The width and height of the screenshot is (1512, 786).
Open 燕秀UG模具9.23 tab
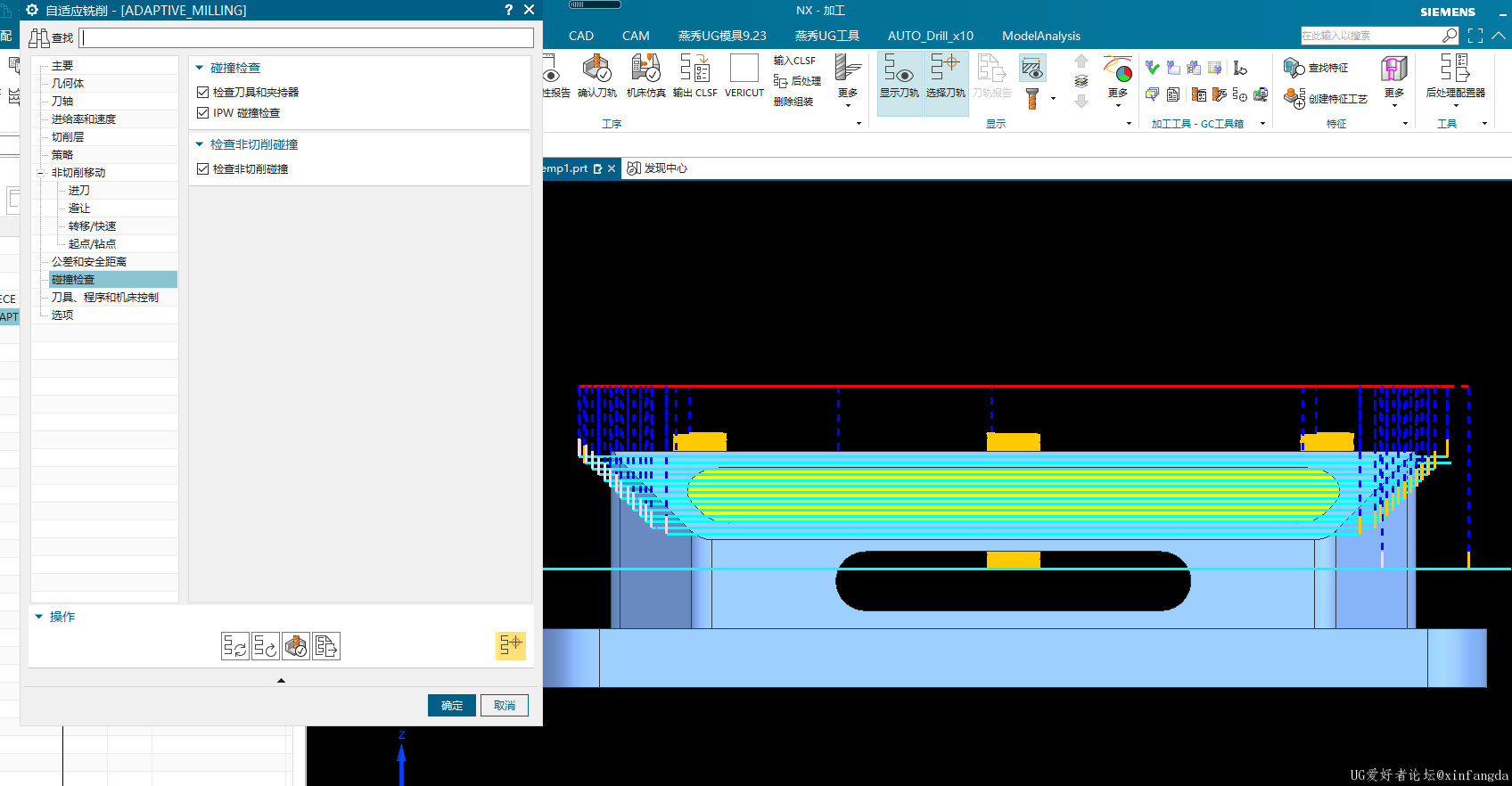[722, 36]
